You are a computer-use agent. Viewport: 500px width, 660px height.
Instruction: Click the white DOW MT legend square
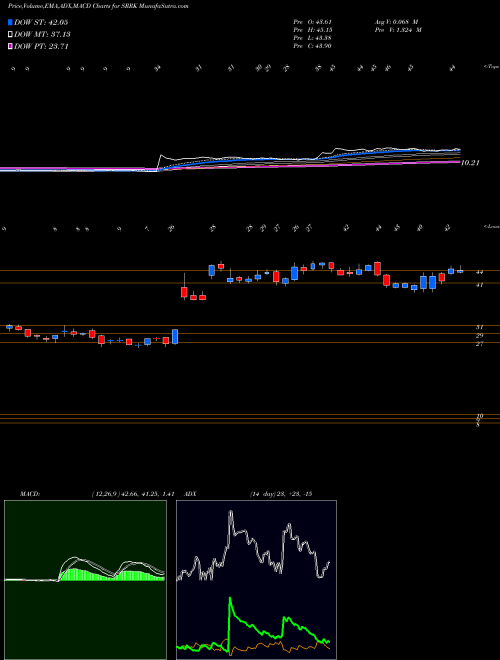(x=11, y=35)
